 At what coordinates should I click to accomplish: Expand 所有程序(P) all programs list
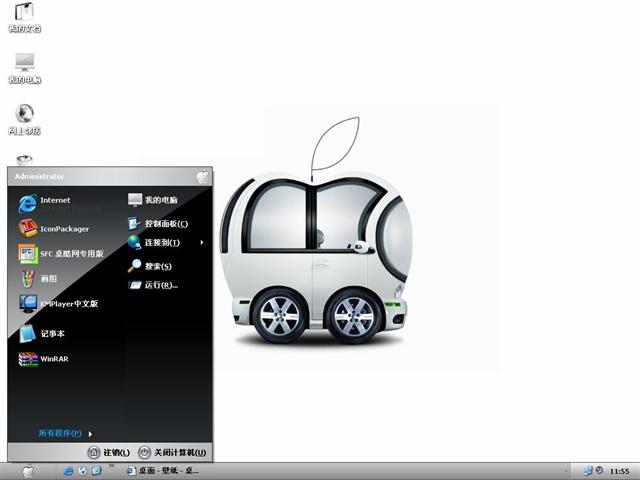(x=65, y=433)
